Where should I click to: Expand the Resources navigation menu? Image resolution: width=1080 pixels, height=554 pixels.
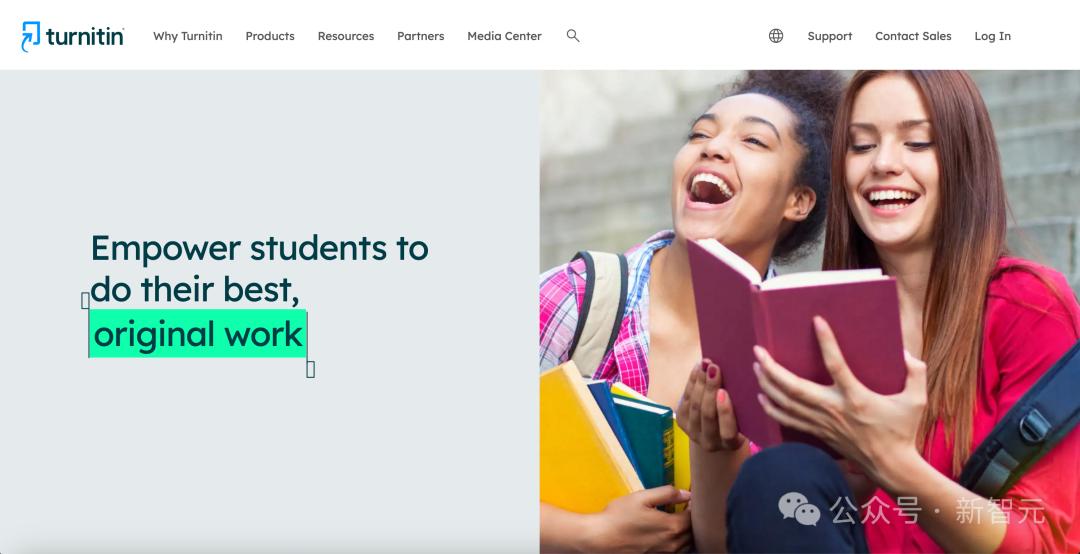pyautogui.click(x=346, y=36)
